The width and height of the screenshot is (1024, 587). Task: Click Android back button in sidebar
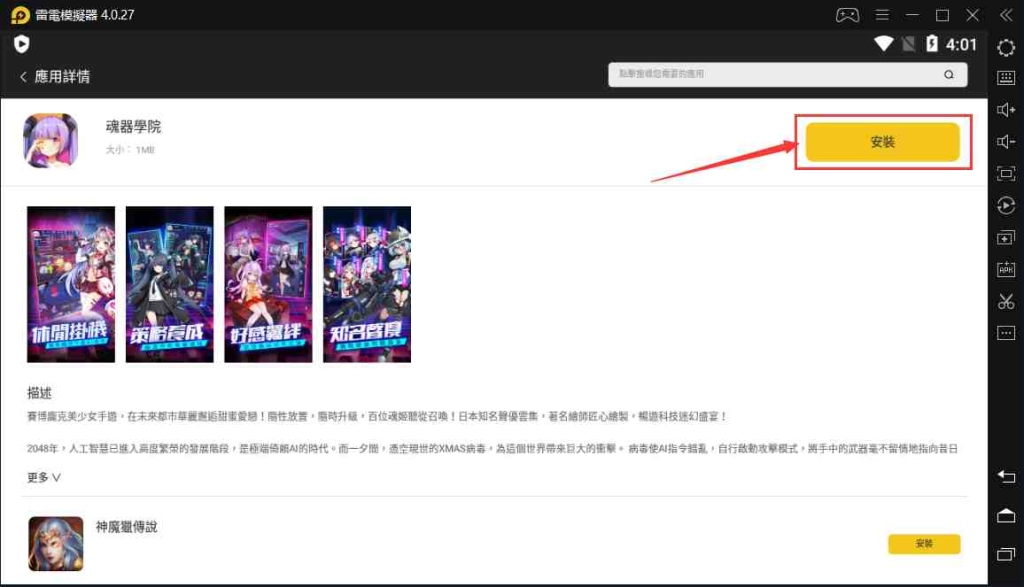point(1006,477)
